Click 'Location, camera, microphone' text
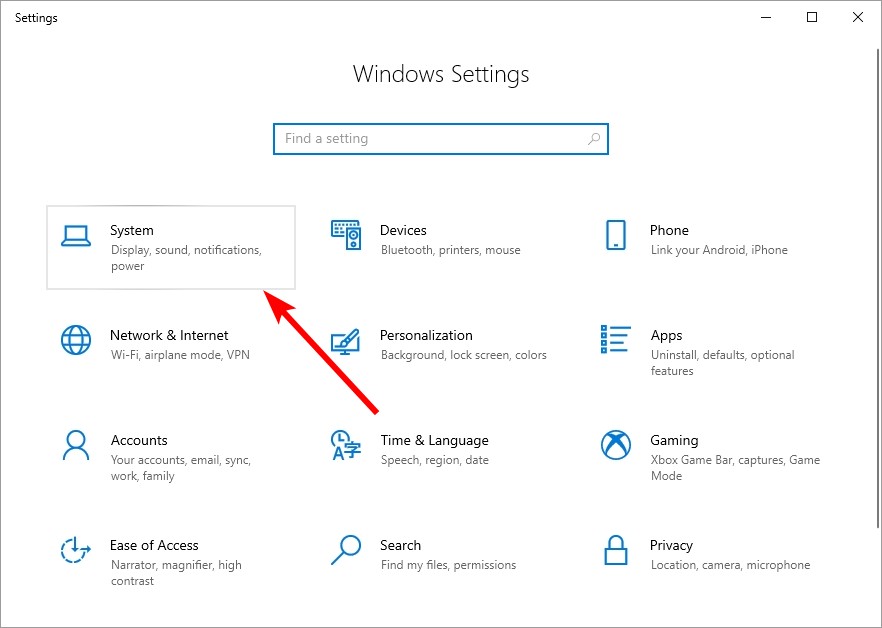Viewport: 882px width, 628px height. 730,565
